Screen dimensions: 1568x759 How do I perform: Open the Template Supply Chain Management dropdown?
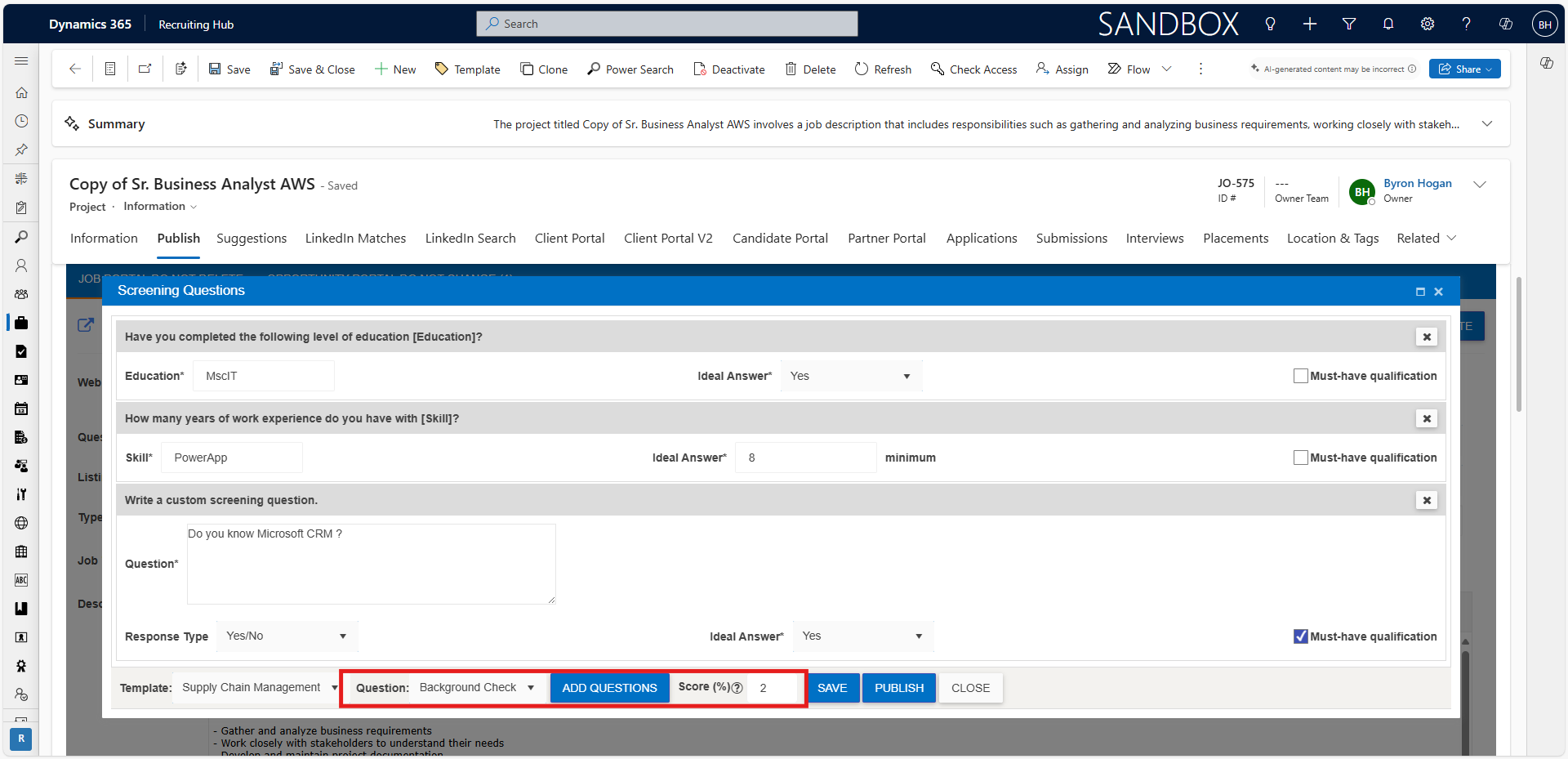(256, 688)
